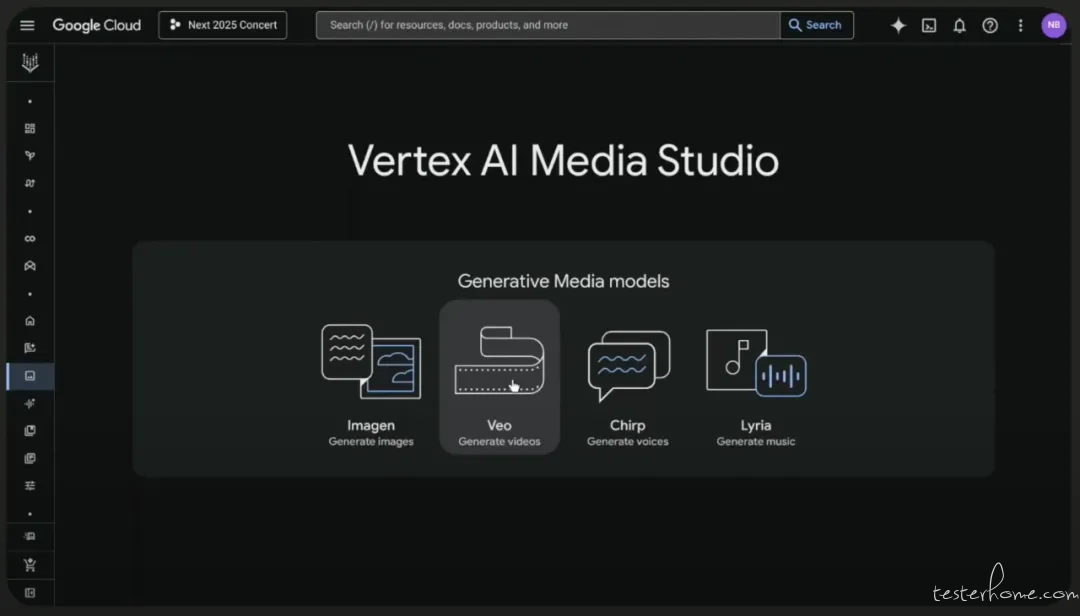Open the Next 2025 Concert project picker

point(222,25)
